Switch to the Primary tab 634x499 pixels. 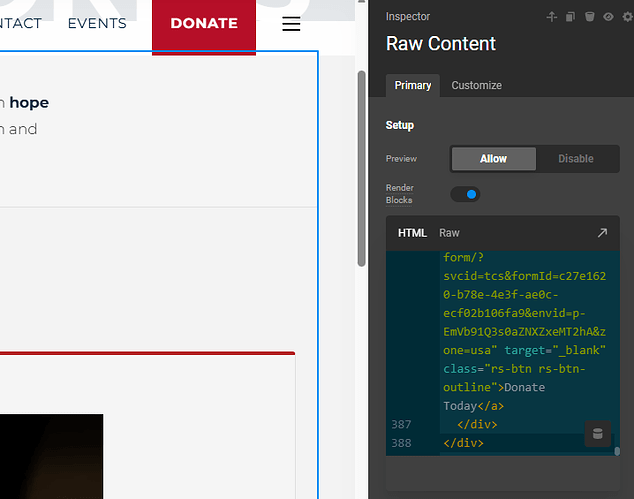tap(412, 86)
